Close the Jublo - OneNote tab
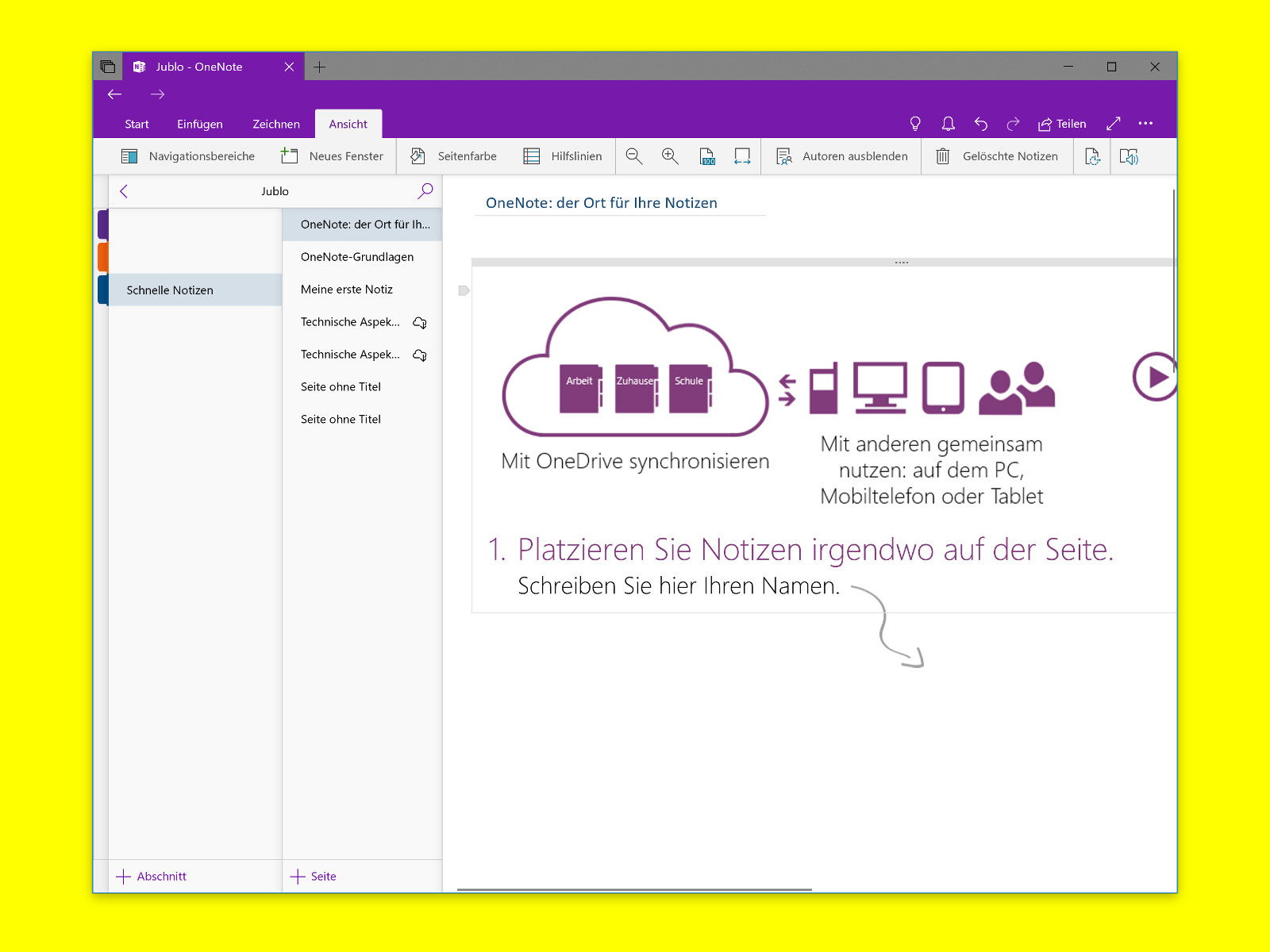Screen dimensions: 1270x952 click(289, 67)
